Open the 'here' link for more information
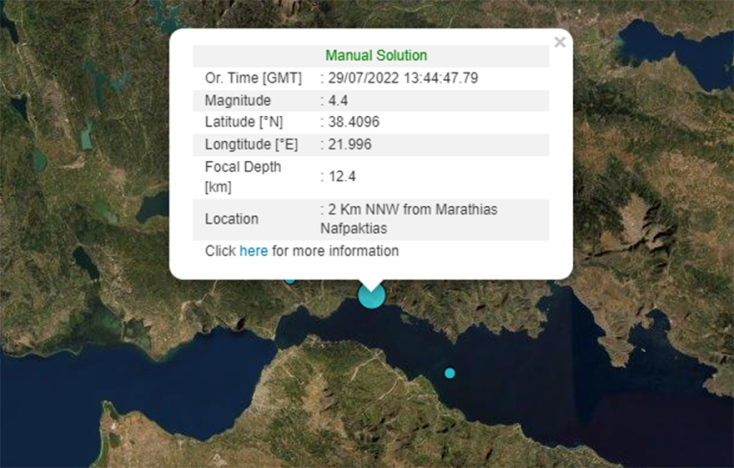Image resolution: width=734 pixels, height=468 pixels. pos(253,251)
